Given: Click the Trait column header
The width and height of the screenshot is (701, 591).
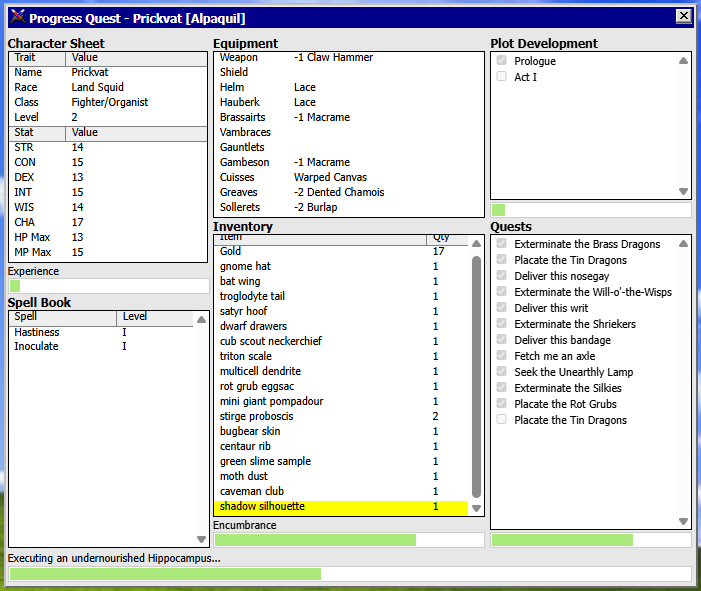Looking at the screenshot, I should [38, 58].
